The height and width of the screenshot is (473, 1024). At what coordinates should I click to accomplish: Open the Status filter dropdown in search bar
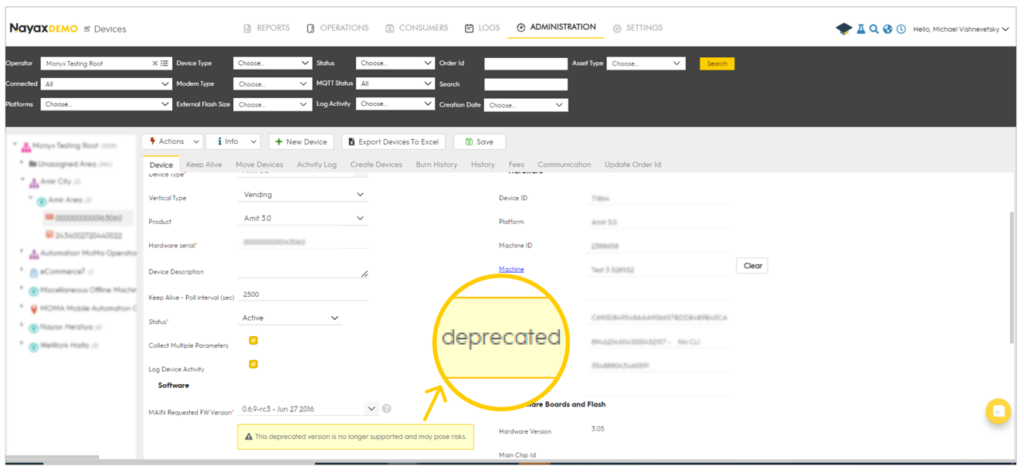point(395,63)
